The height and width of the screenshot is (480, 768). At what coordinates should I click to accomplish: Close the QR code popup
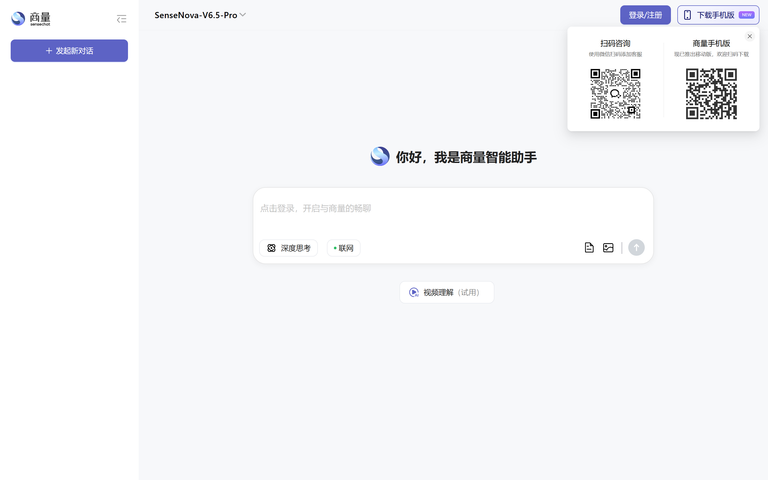tap(749, 36)
